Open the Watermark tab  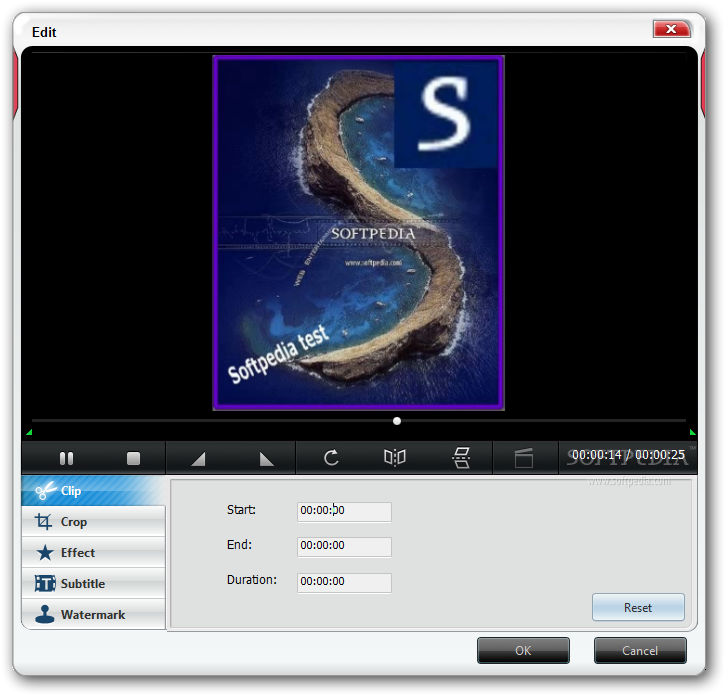(x=93, y=614)
